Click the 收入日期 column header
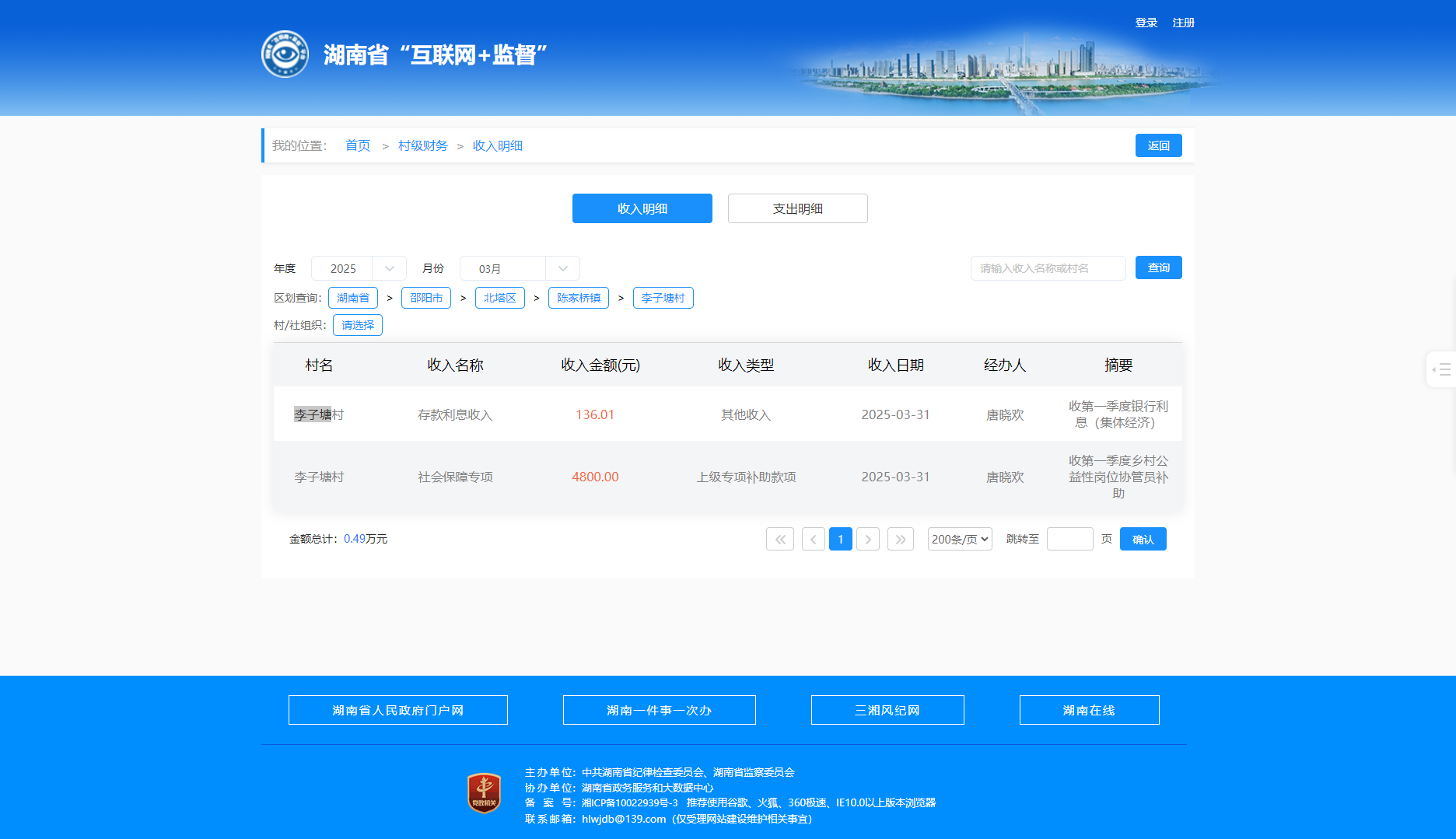This screenshot has width=1456, height=839. 896,365
